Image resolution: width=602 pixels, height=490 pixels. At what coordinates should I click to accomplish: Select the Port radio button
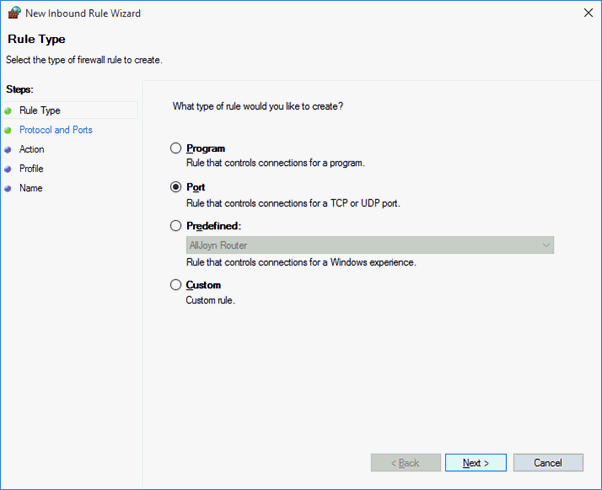pyautogui.click(x=175, y=187)
